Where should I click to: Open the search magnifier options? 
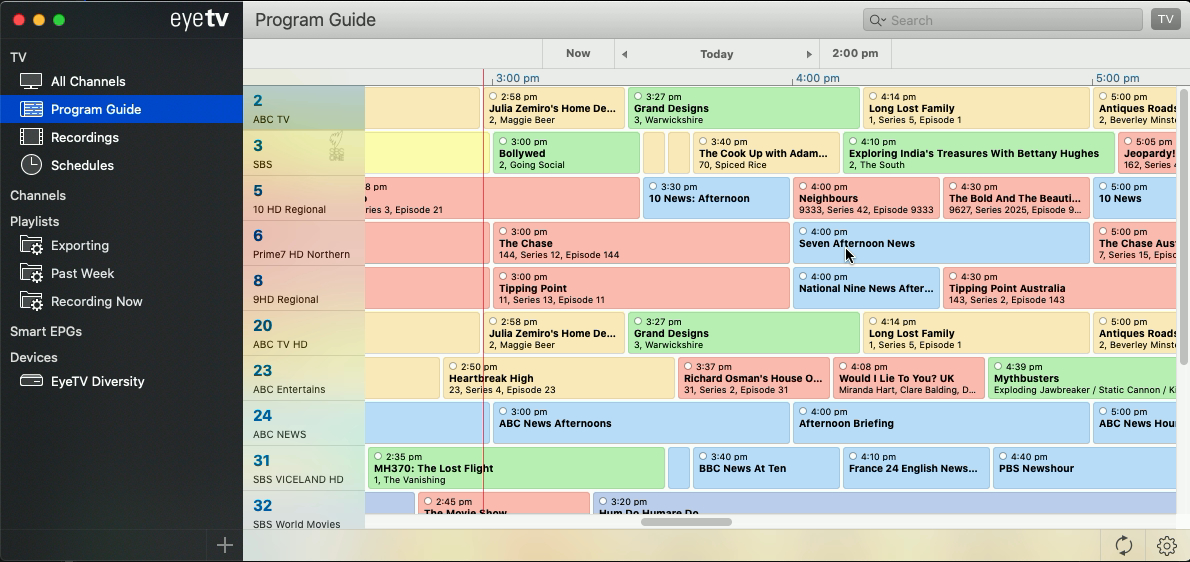pyautogui.click(x=877, y=20)
